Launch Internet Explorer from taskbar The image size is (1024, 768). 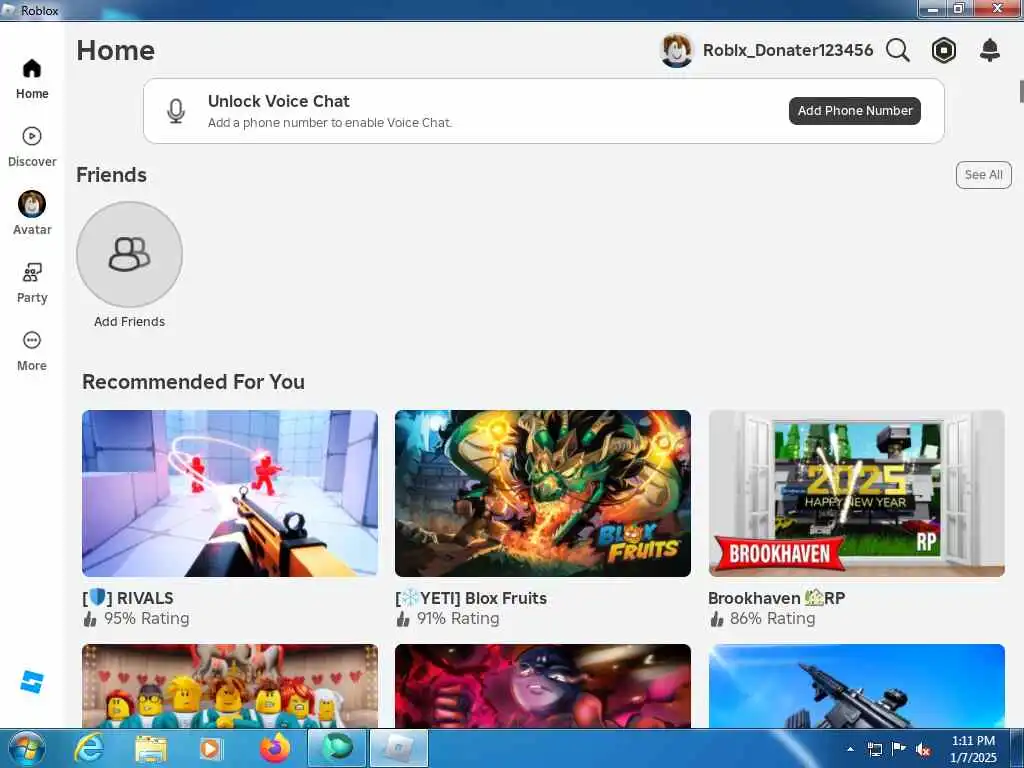(89, 748)
